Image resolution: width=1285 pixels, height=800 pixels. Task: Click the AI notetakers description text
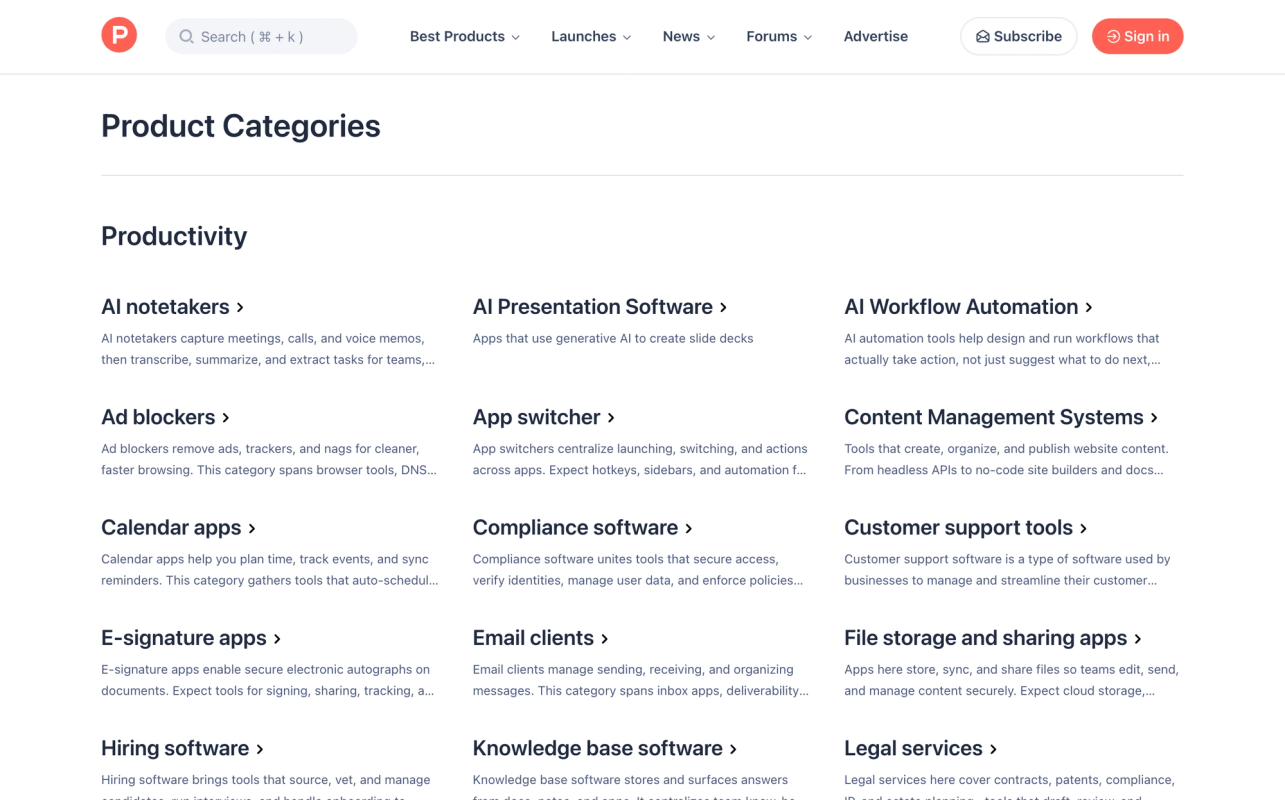pyautogui.click(x=268, y=349)
